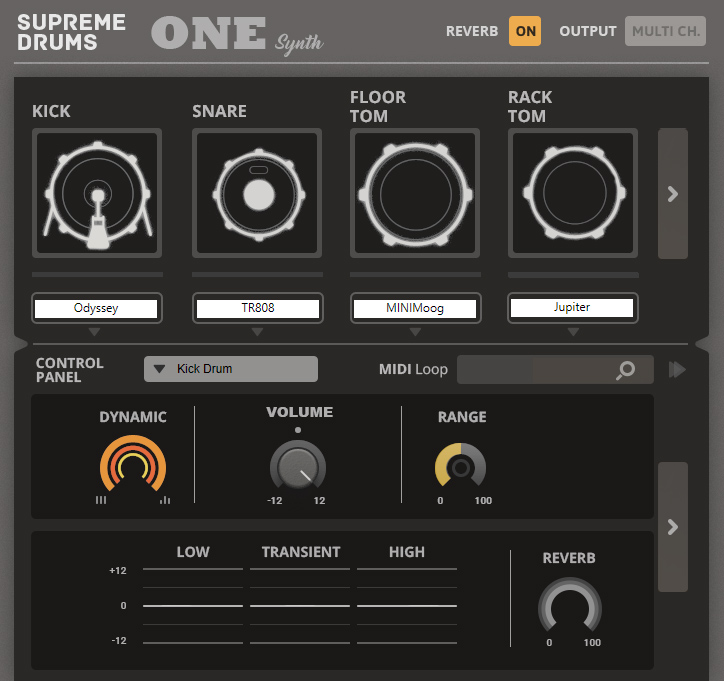Trigger the Floor Tom drum pad

(415, 193)
